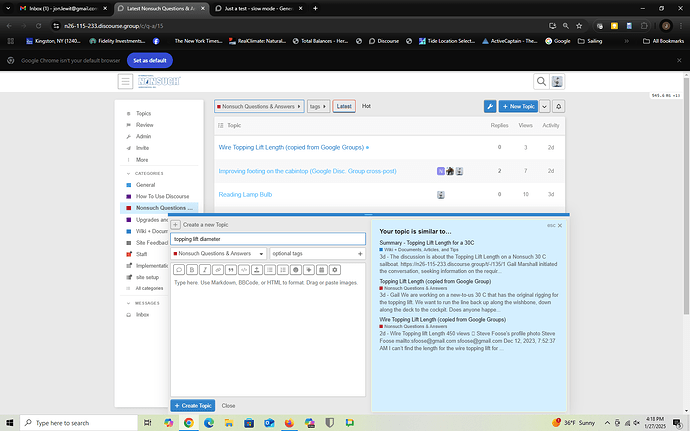Expand the tags filter dropdown

click(319, 106)
